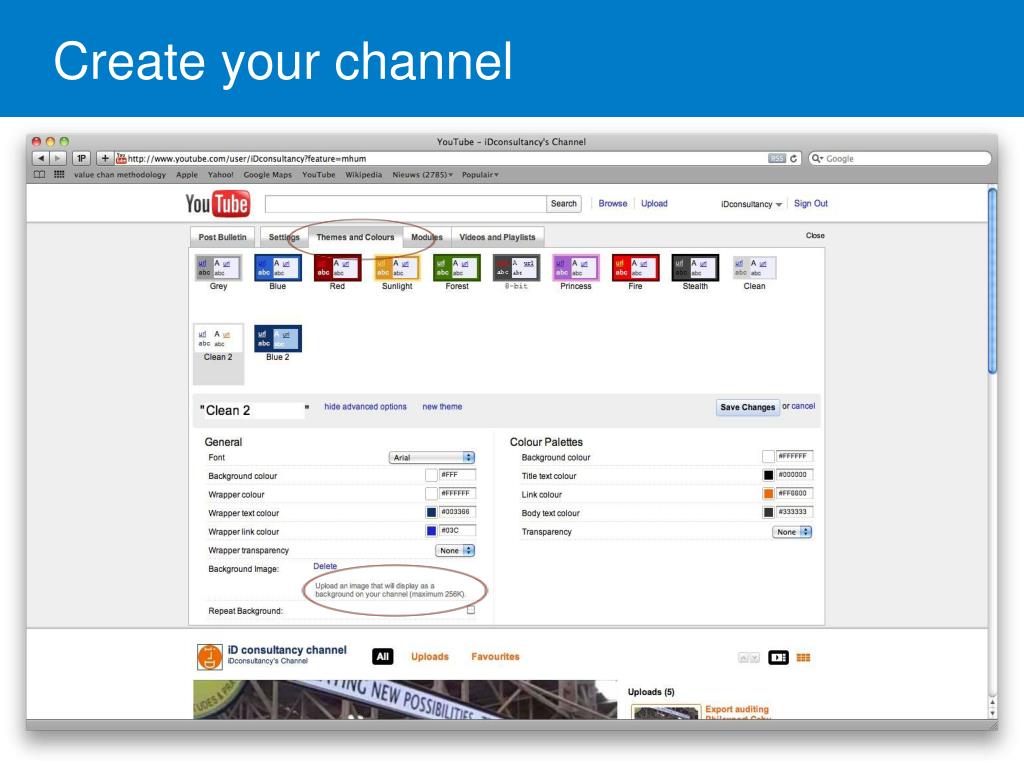
Task: Switch to the Settings tab
Action: pos(283,237)
